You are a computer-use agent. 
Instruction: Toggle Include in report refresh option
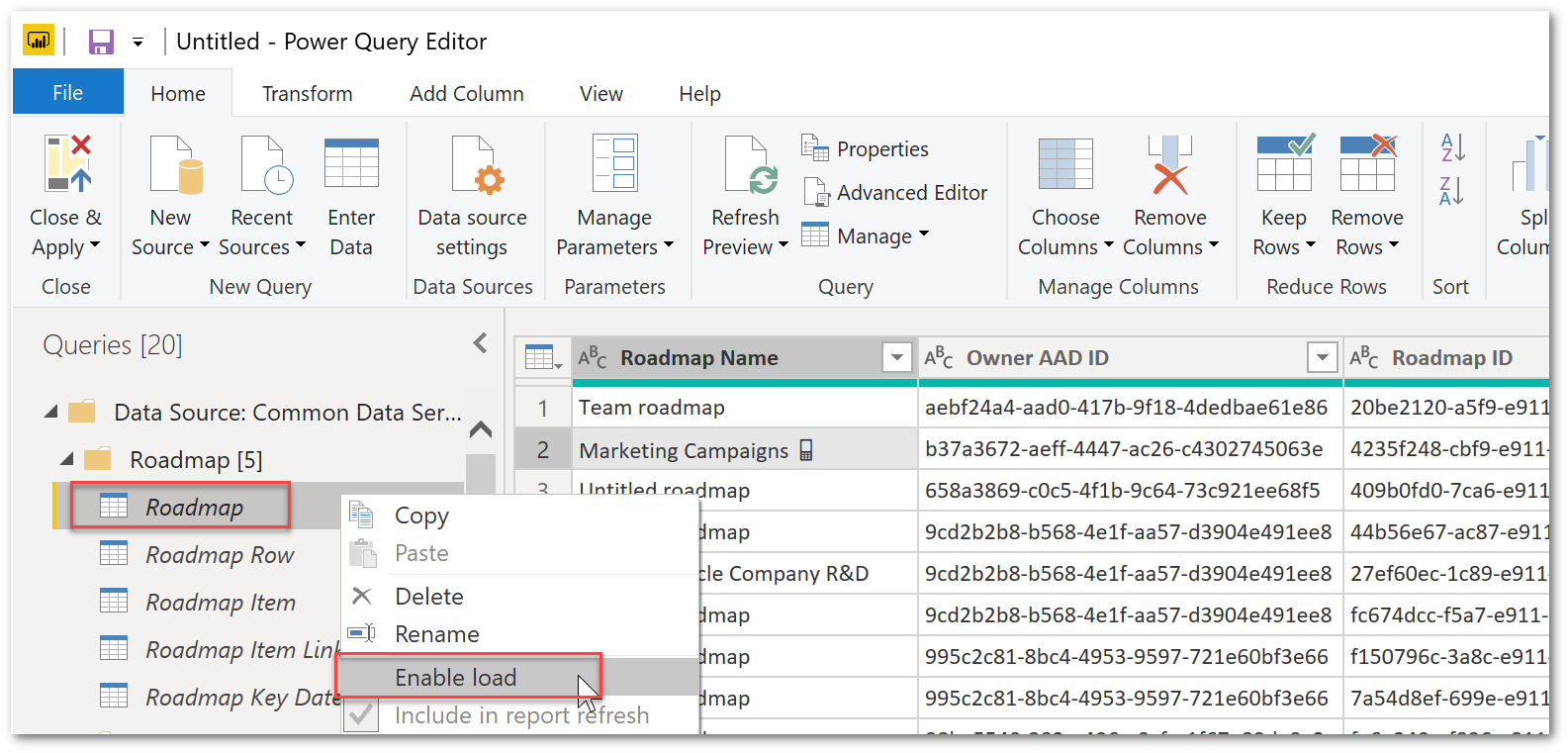pos(520,715)
